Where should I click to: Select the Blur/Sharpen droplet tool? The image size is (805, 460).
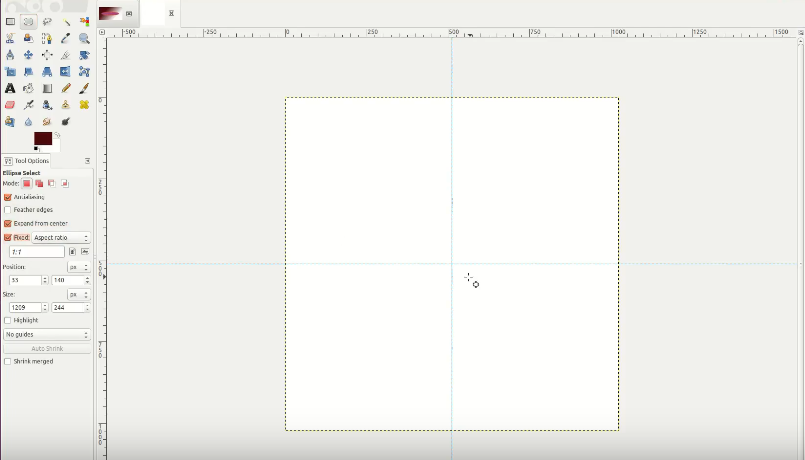28,122
